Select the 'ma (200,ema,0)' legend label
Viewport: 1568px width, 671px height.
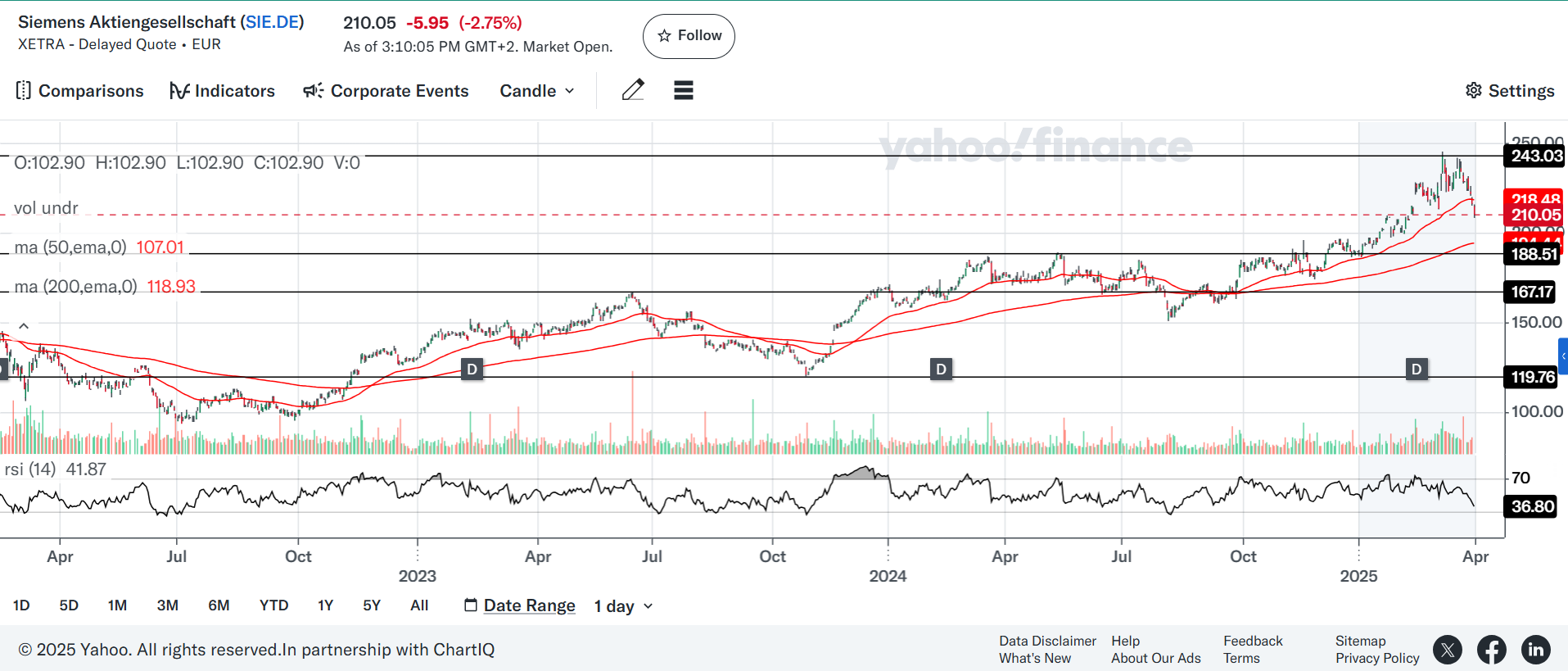(x=75, y=287)
